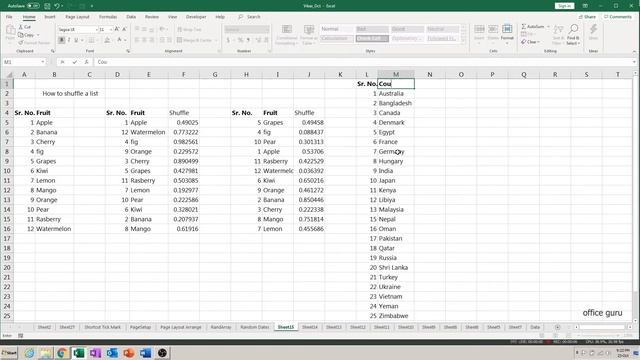This screenshot has height=360, width=640.
Task: Switch to the Developer ribbon tab
Action: (196, 17)
